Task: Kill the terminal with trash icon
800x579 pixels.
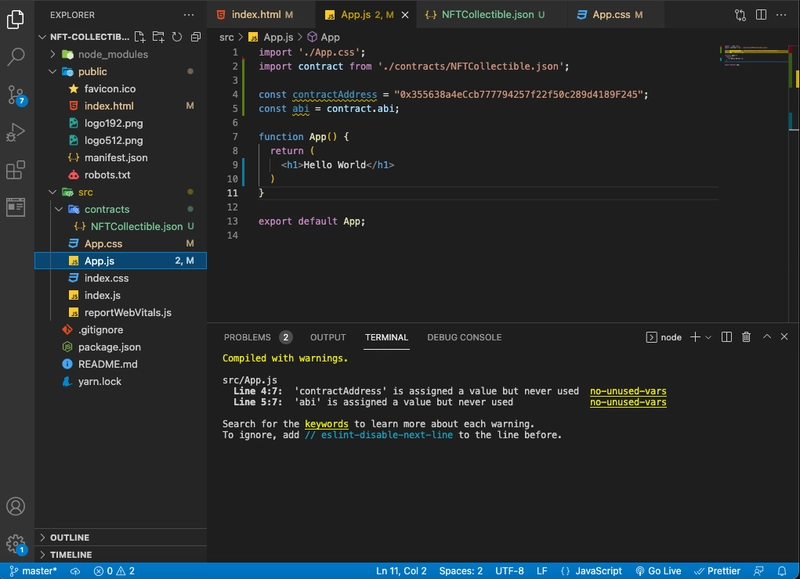Action: [746, 337]
